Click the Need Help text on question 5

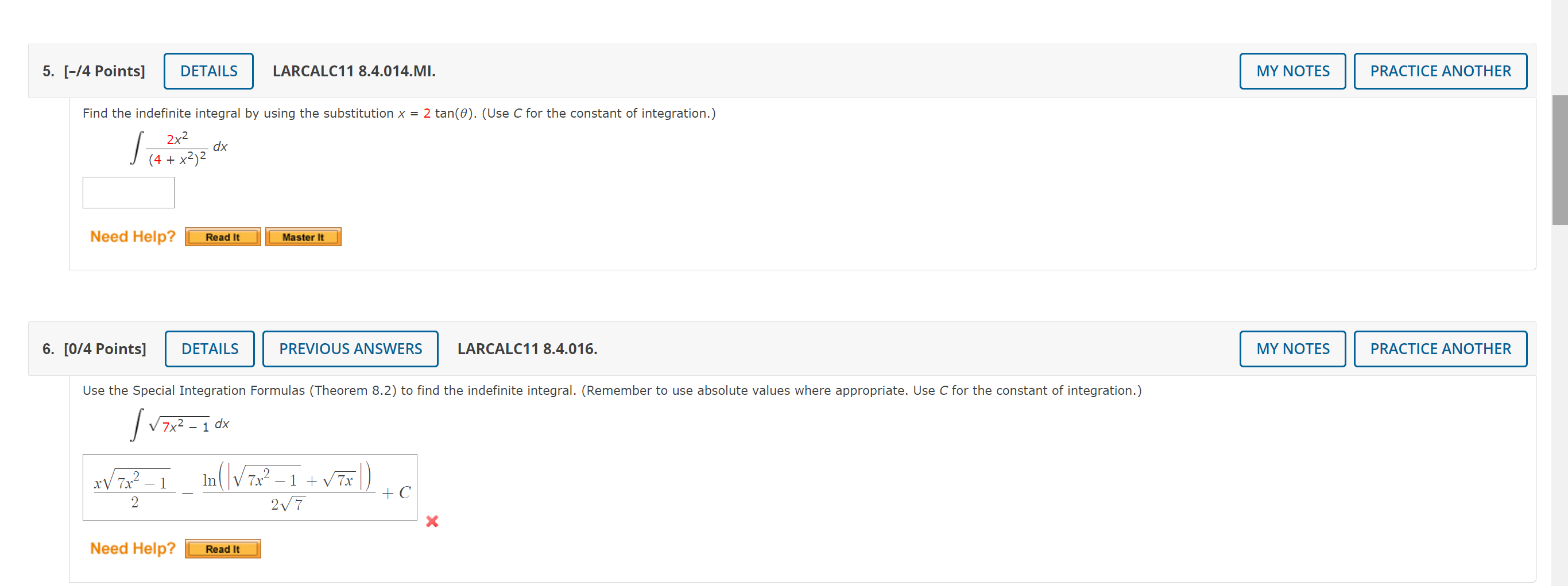[132, 236]
